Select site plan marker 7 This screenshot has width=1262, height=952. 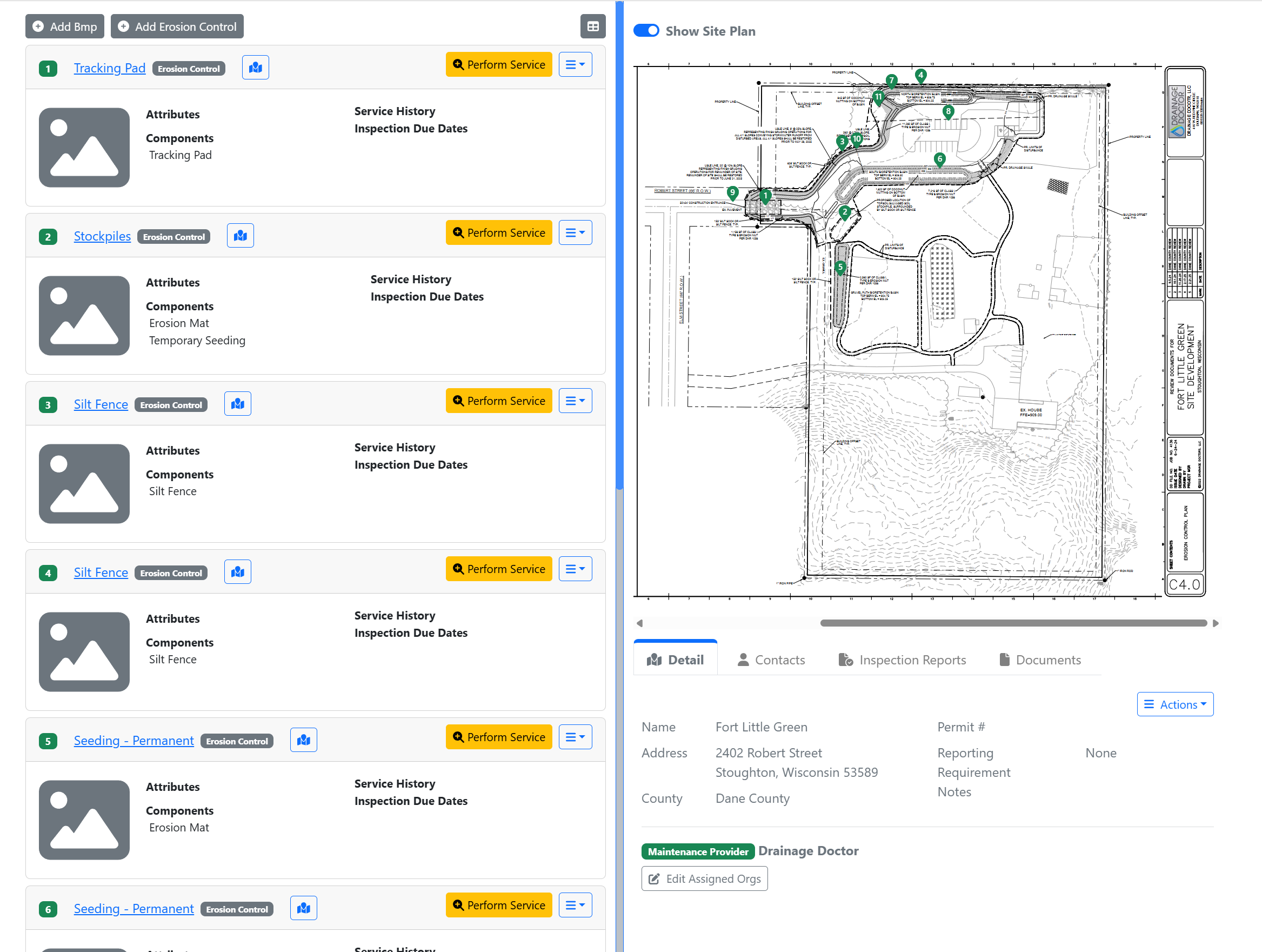tap(891, 81)
